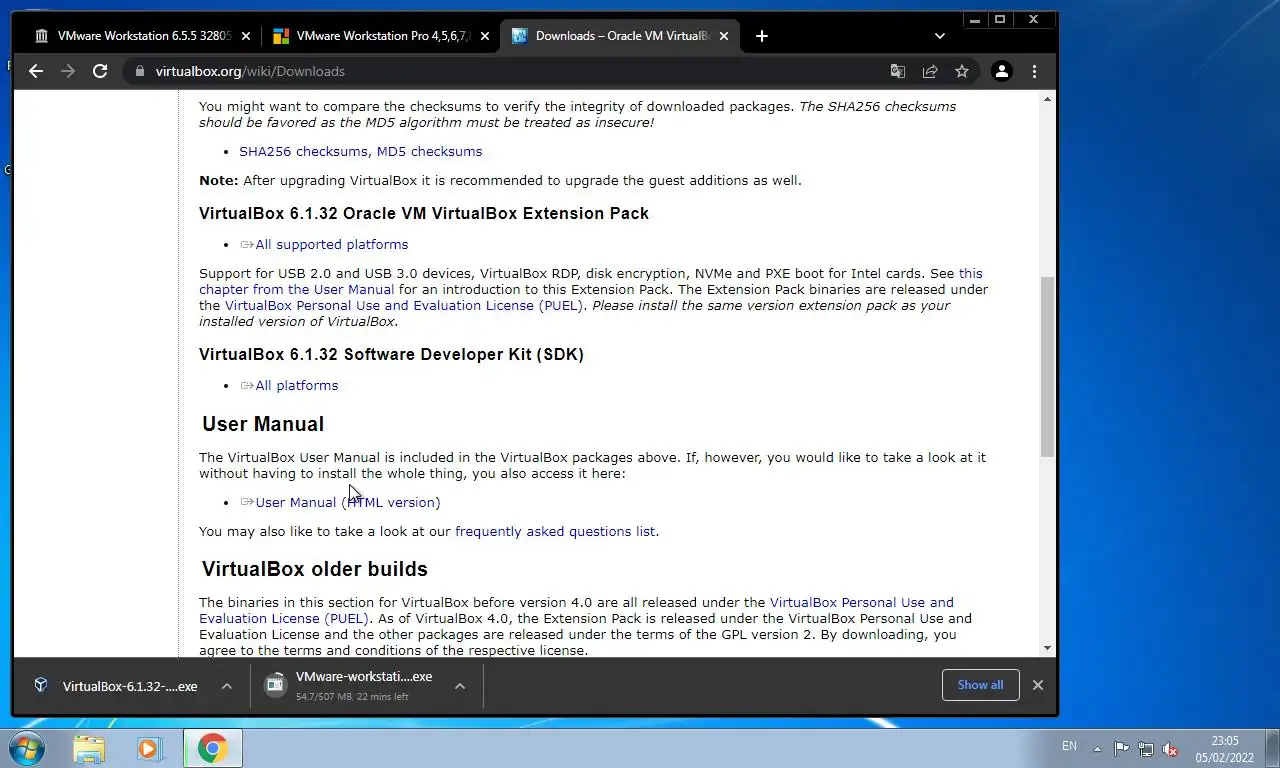Open the VMware-workstation exe download item
Viewport: 1280px width, 768px height.
coord(350,685)
